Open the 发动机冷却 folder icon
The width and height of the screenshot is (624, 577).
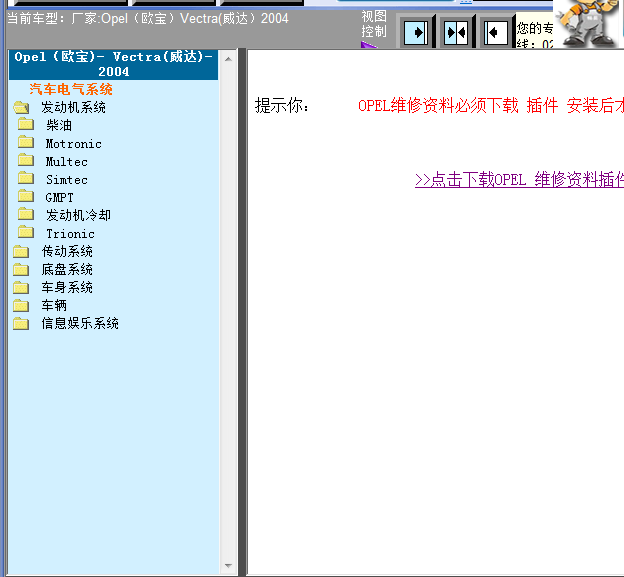[x=26, y=214]
